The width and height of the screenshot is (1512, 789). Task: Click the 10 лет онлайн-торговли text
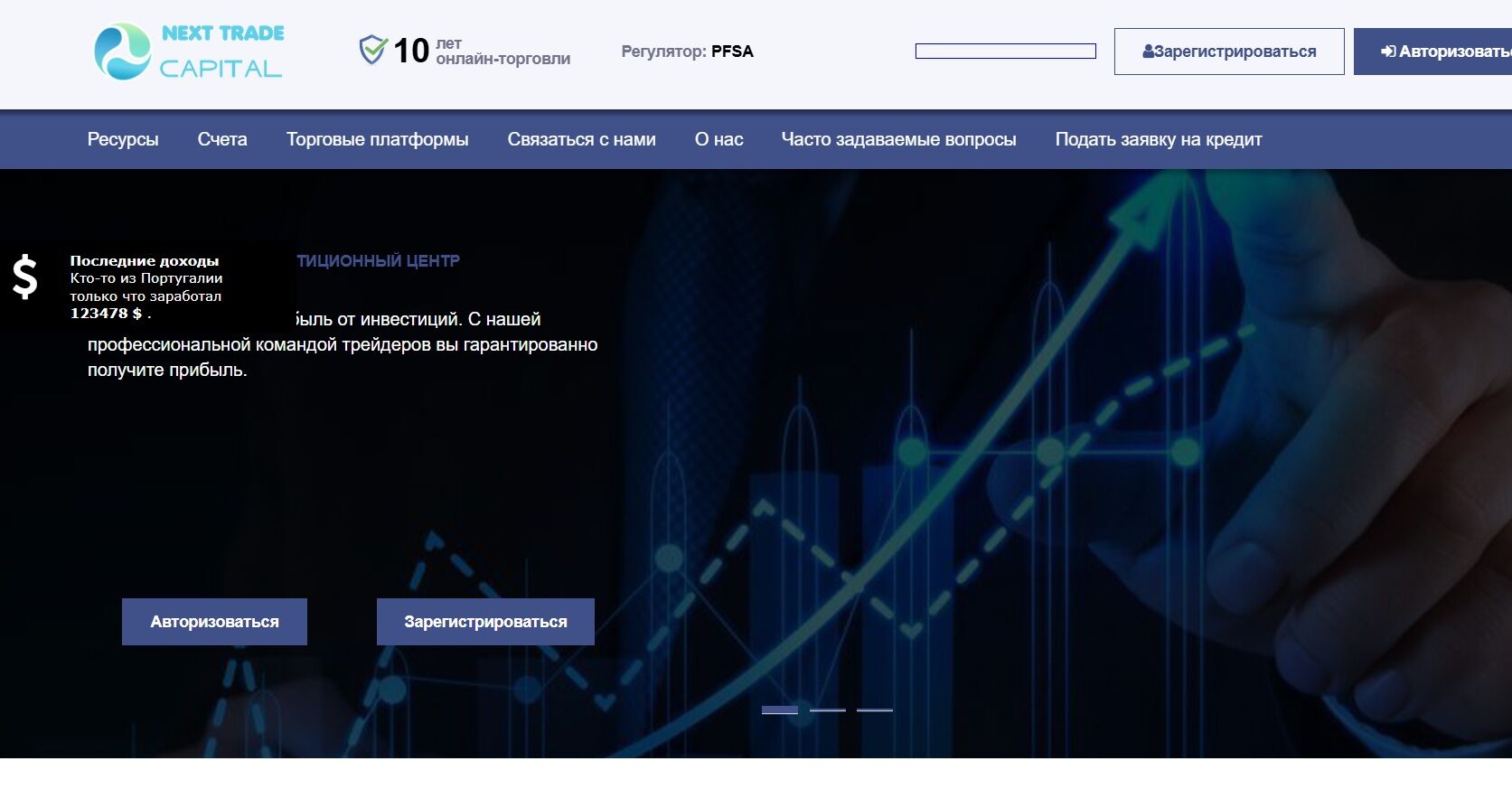click(482, 51)
